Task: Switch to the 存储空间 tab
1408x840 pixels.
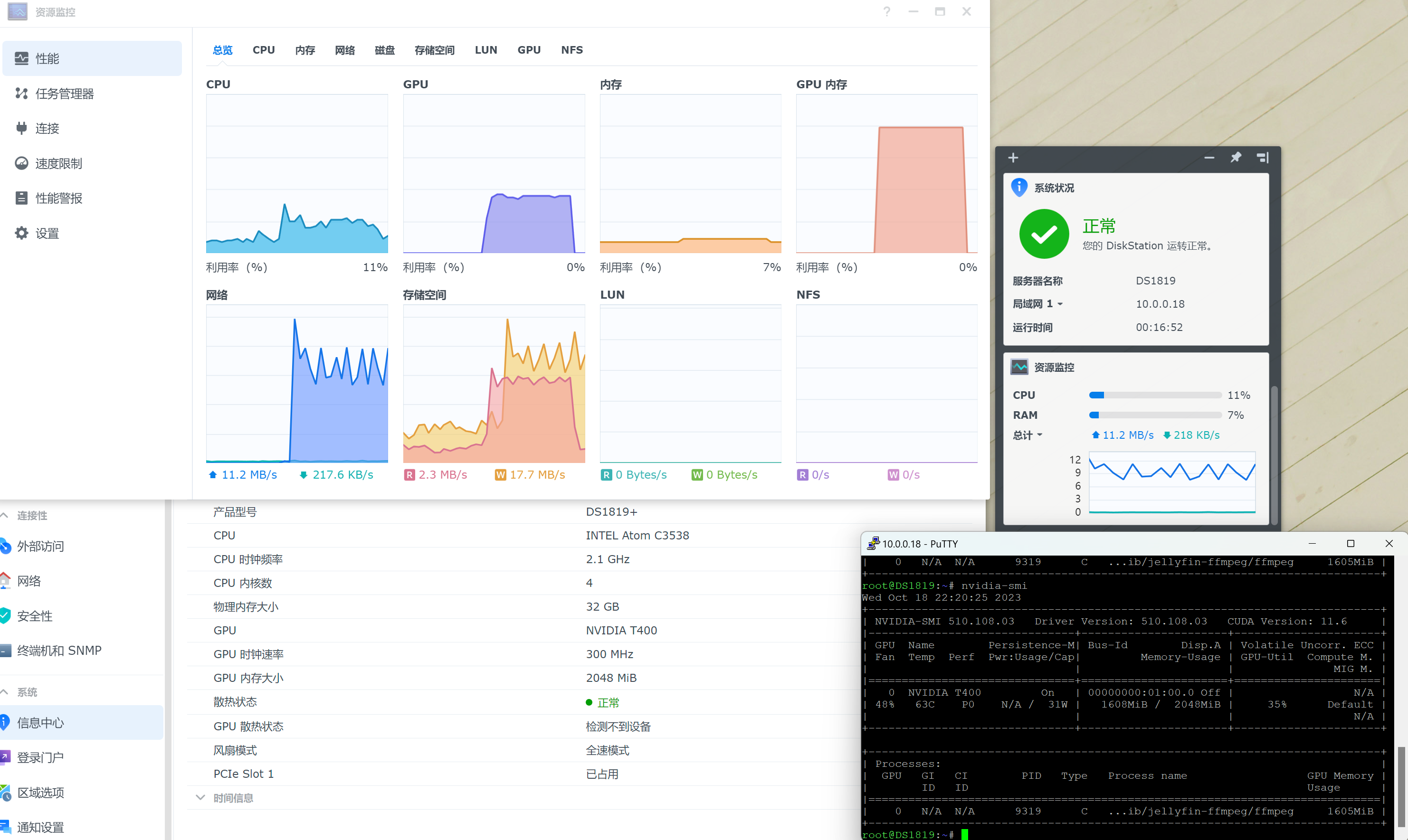Action: (434, 50)
